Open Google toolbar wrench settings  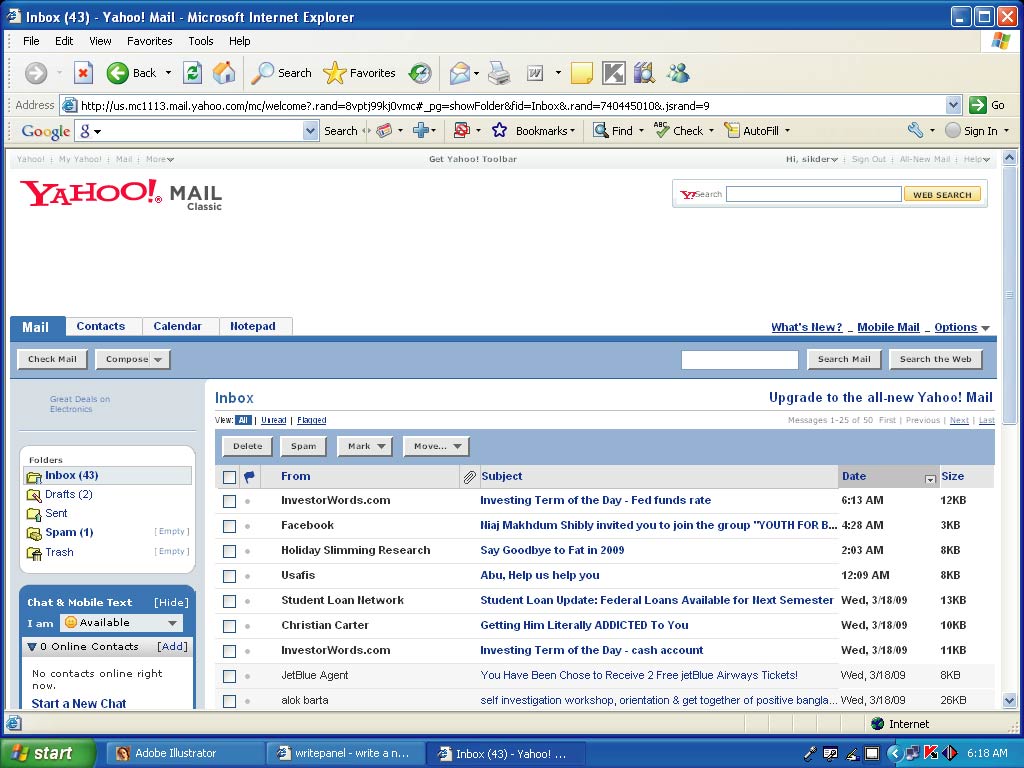[915, 131]
